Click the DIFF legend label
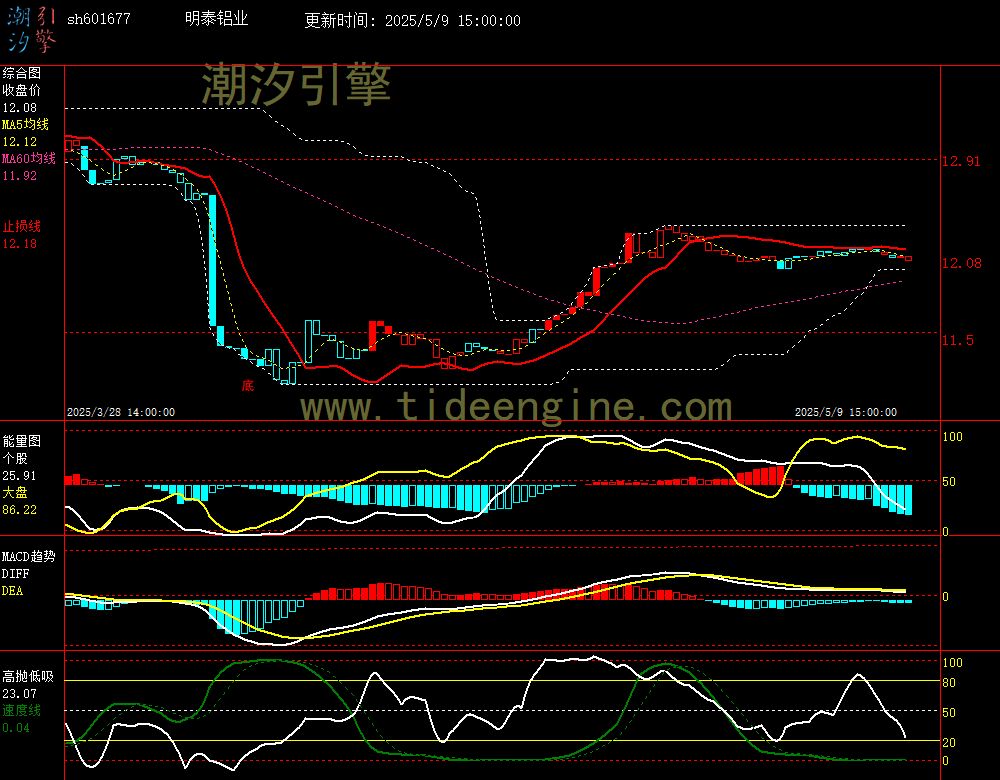Viewport: 1000px width, 780px height. (x=15, y=574)
